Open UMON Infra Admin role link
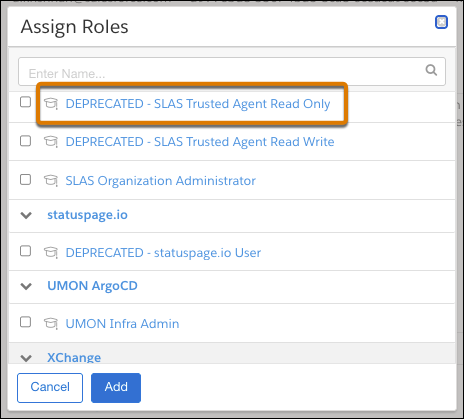The width and height of the screenshot is (464, 419). (x=122, y=324)
